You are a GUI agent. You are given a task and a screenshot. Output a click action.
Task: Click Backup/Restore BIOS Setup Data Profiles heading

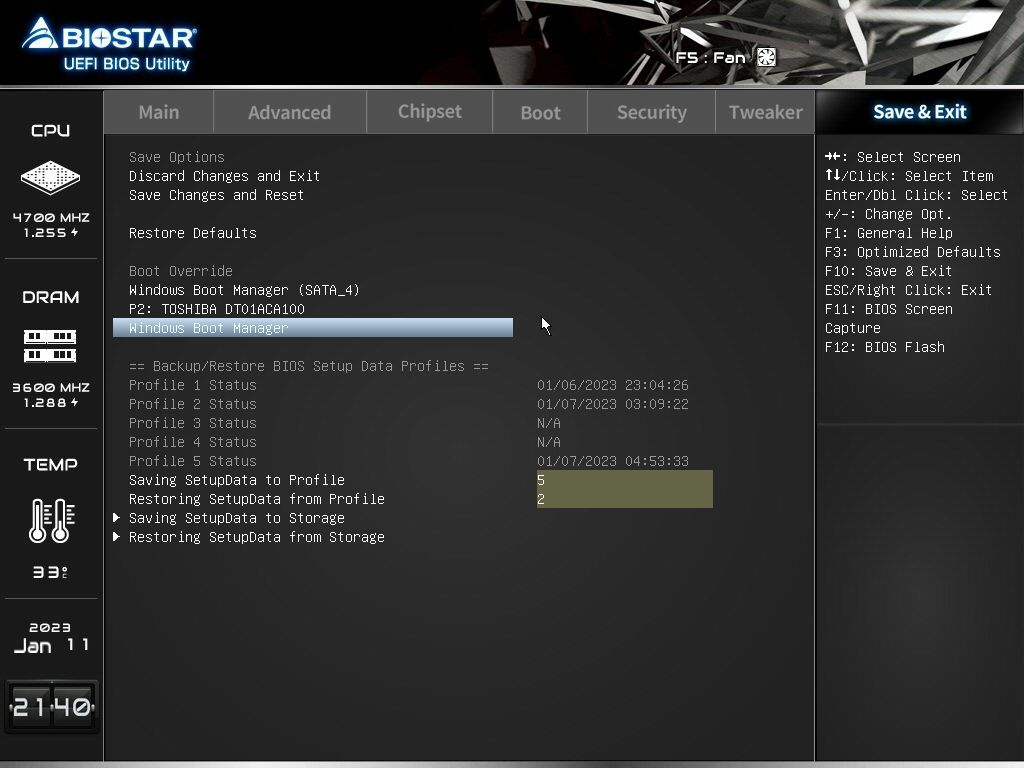point(308,366)
